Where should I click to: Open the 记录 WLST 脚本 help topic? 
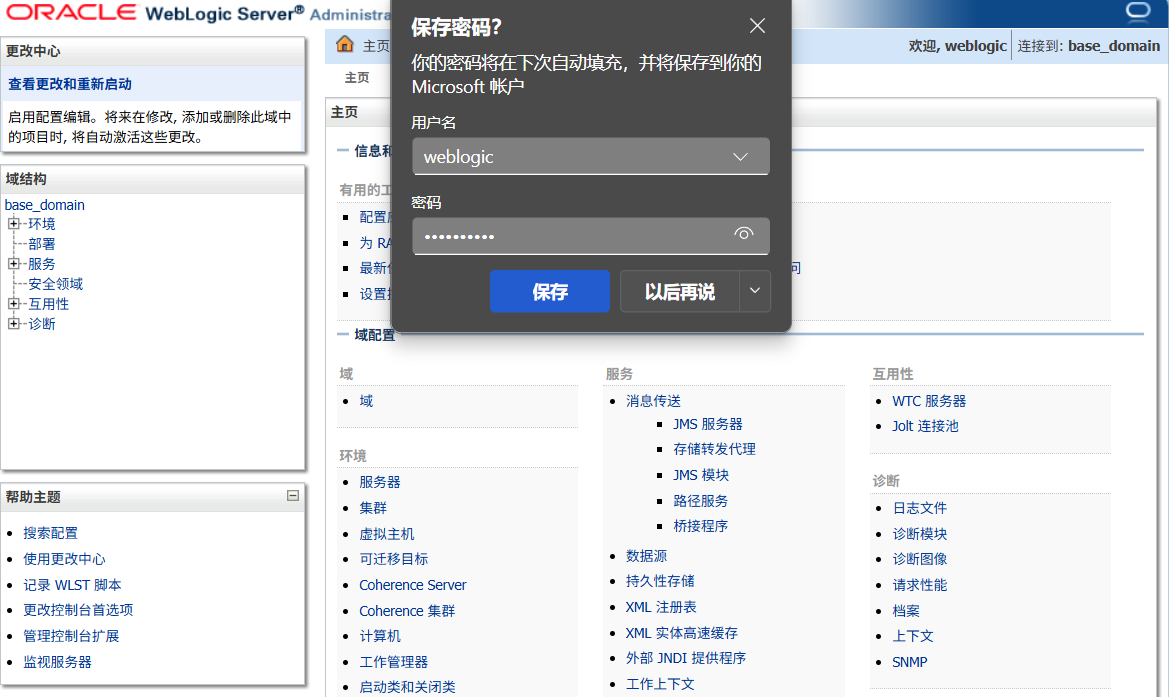click(72, 585)
